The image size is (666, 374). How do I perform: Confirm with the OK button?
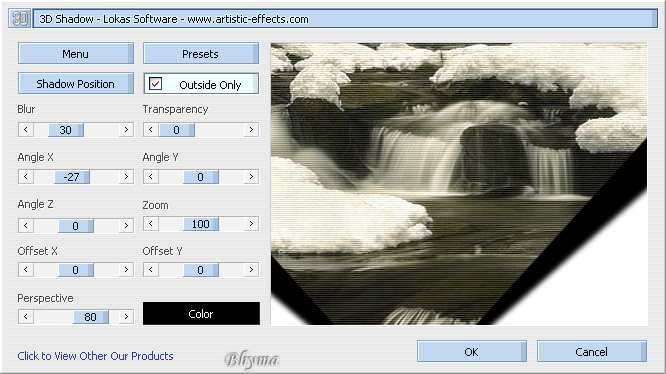471,352
